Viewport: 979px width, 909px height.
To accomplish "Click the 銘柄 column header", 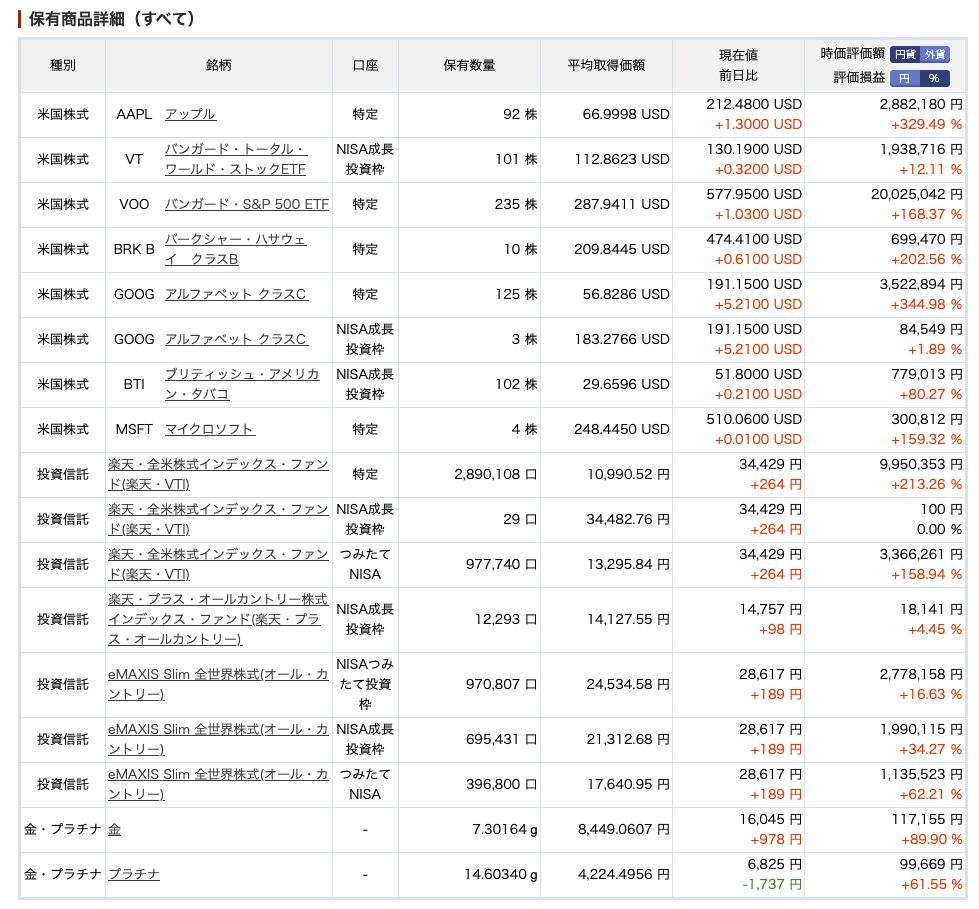I will (x=219, y=65).
